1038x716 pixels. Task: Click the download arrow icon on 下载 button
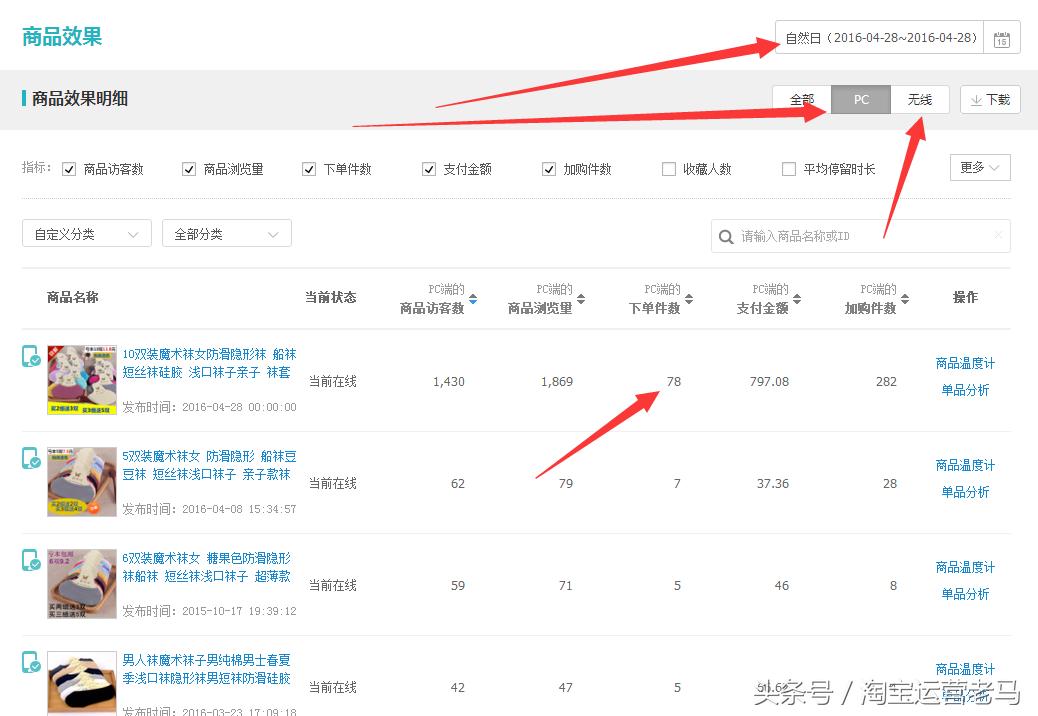point(975,100)
